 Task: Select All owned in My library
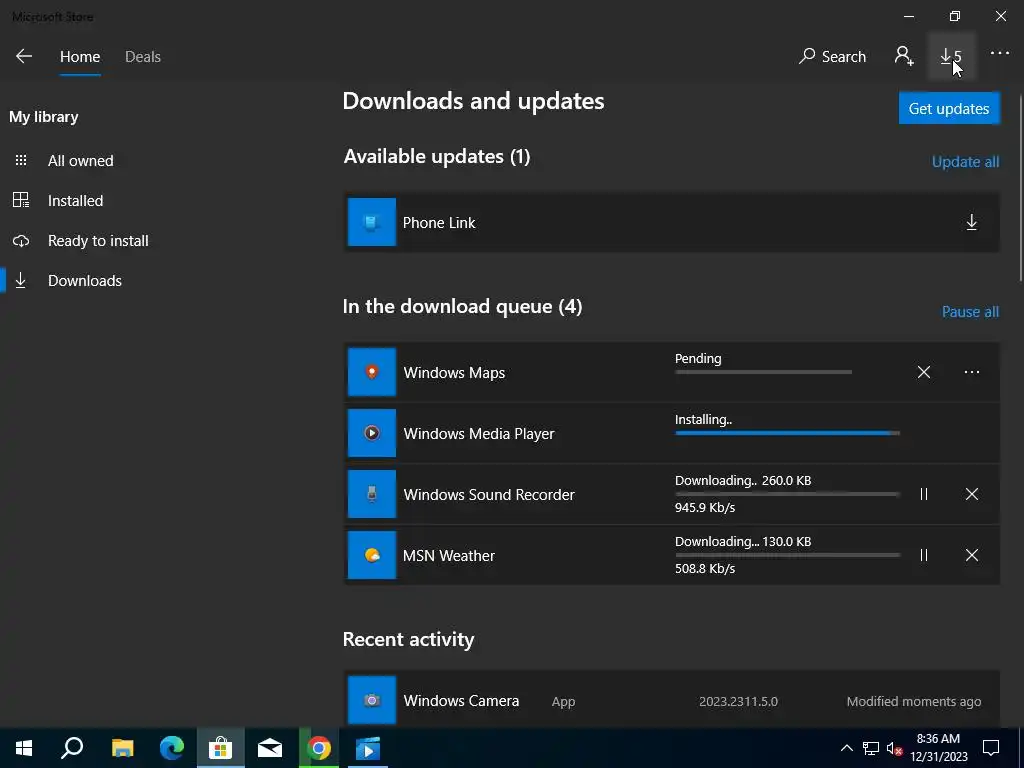coord(81,161)
